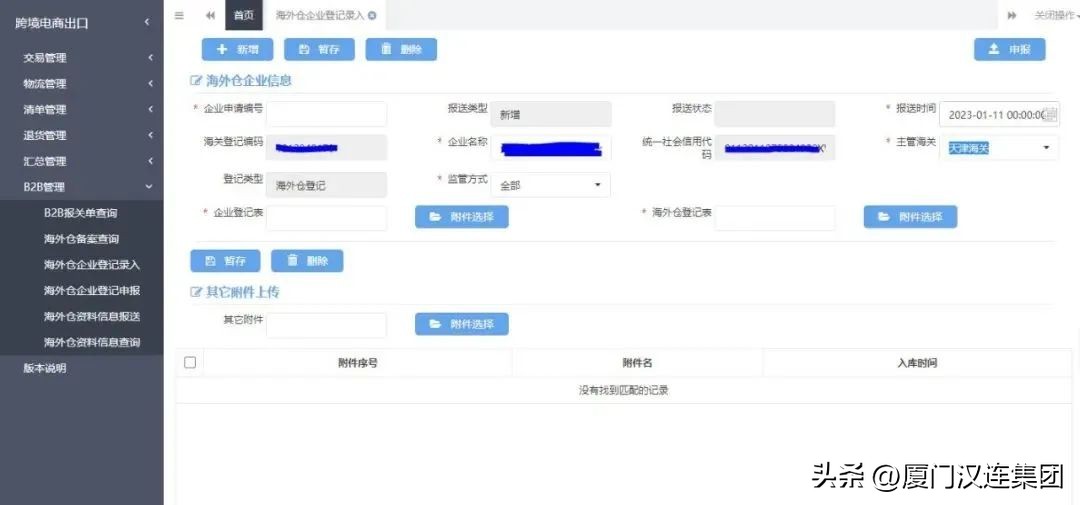This screenshot has height=505, width=1080.
Task: Open B2B报关单查询 menu item
Action: pos(82,213)
